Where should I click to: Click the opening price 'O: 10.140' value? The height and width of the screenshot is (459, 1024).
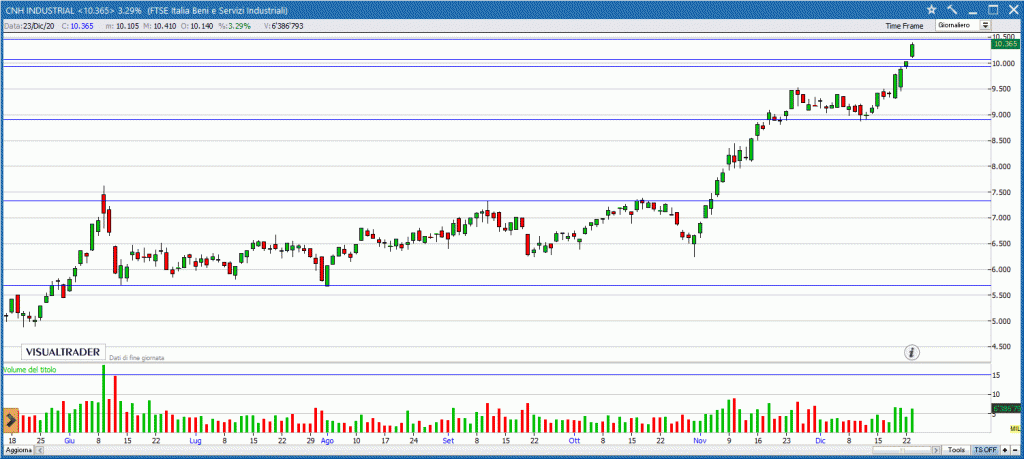(x=197, y=26)
